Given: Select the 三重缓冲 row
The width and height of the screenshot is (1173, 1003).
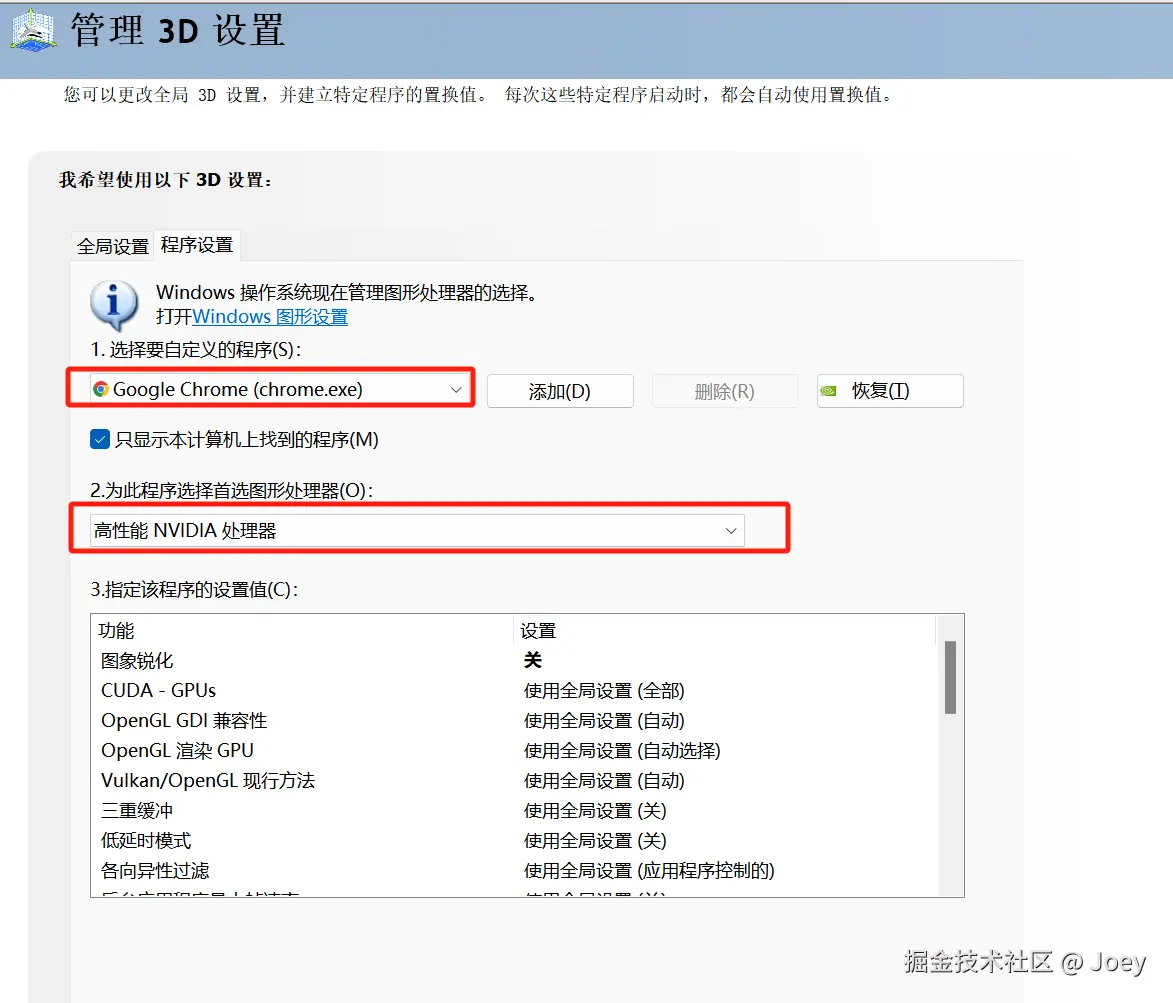Looking at the screenshot, I should [x=513, y=810].
